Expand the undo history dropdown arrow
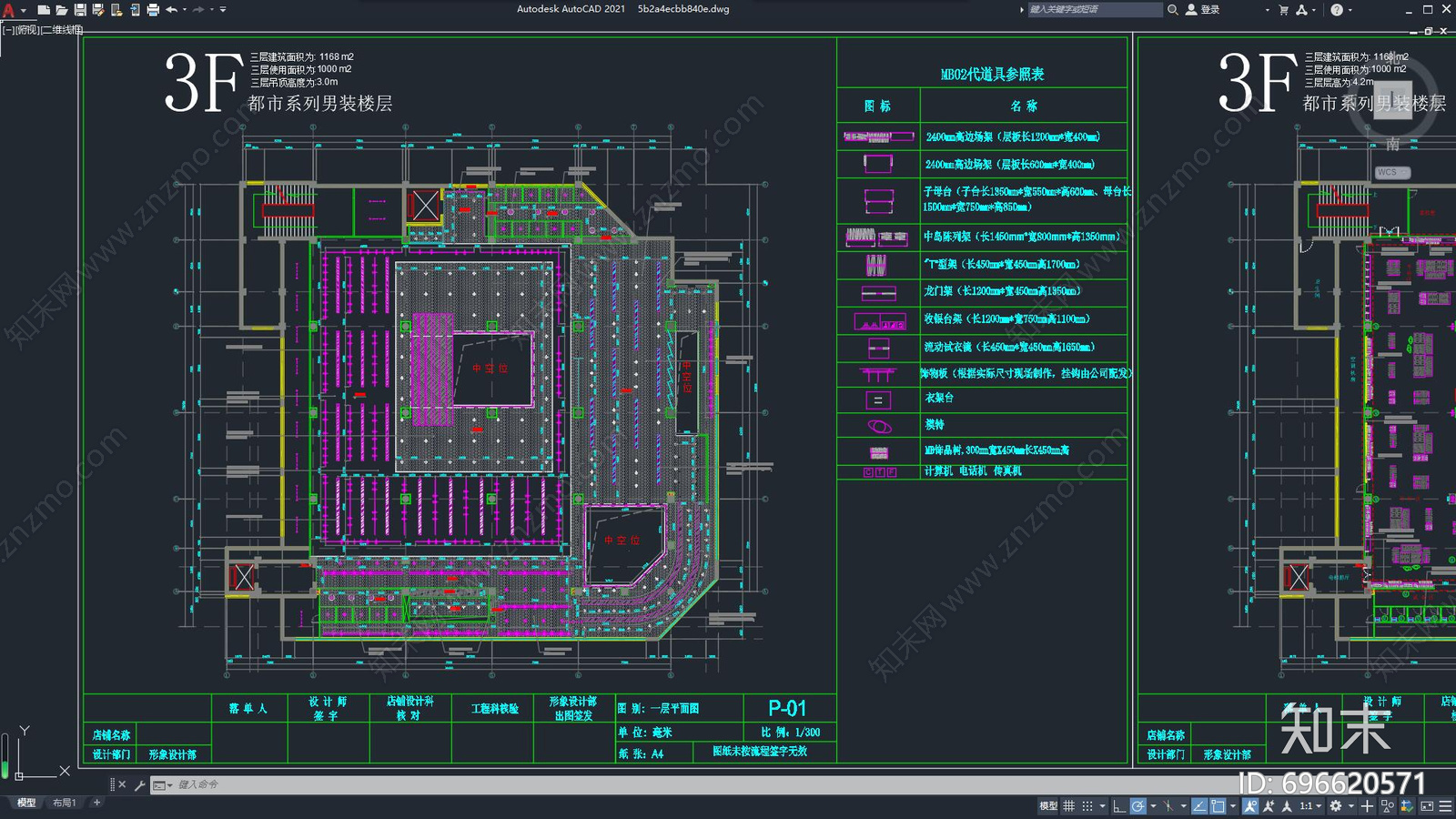Screen dimensions: 1456x819 [x=185, y=10]
